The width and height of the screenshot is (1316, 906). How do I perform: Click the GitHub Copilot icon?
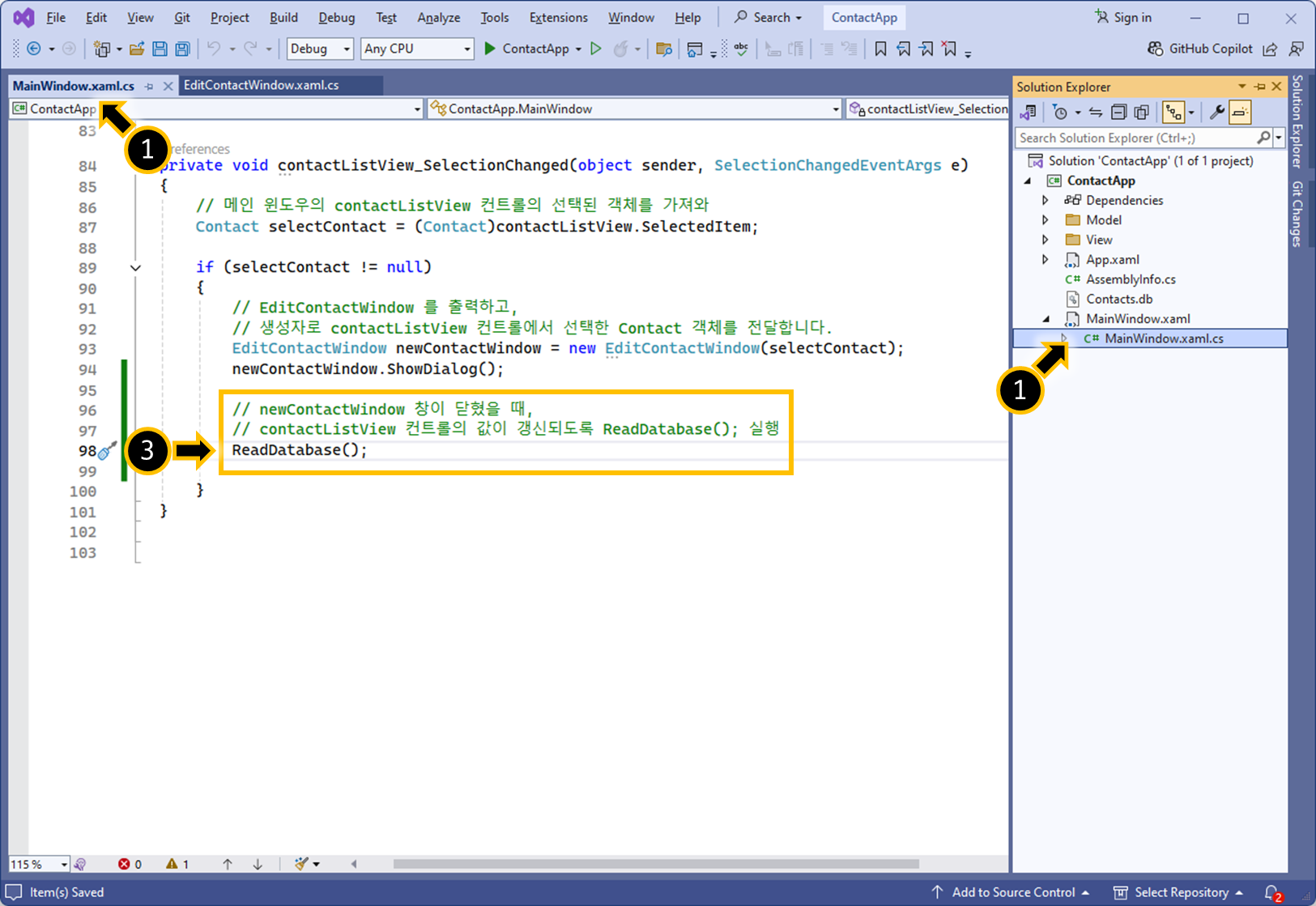[x=1156, y=49]
